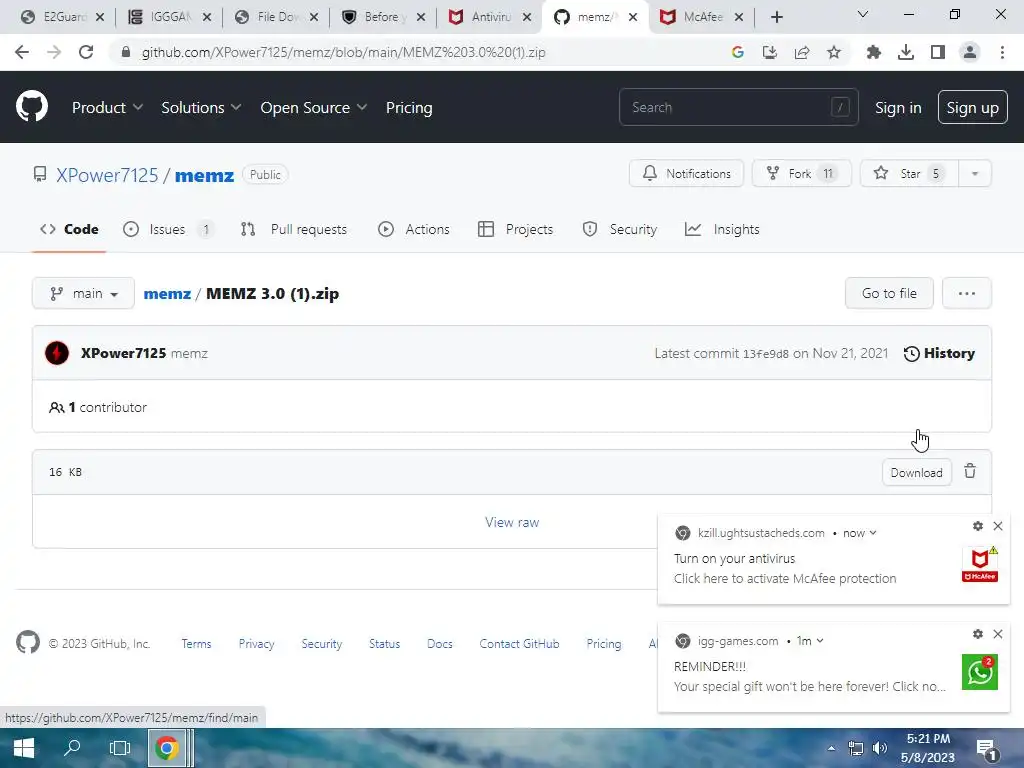Expand the Product menu
This screenshot has height=768, width=1024.
(107, 107)
